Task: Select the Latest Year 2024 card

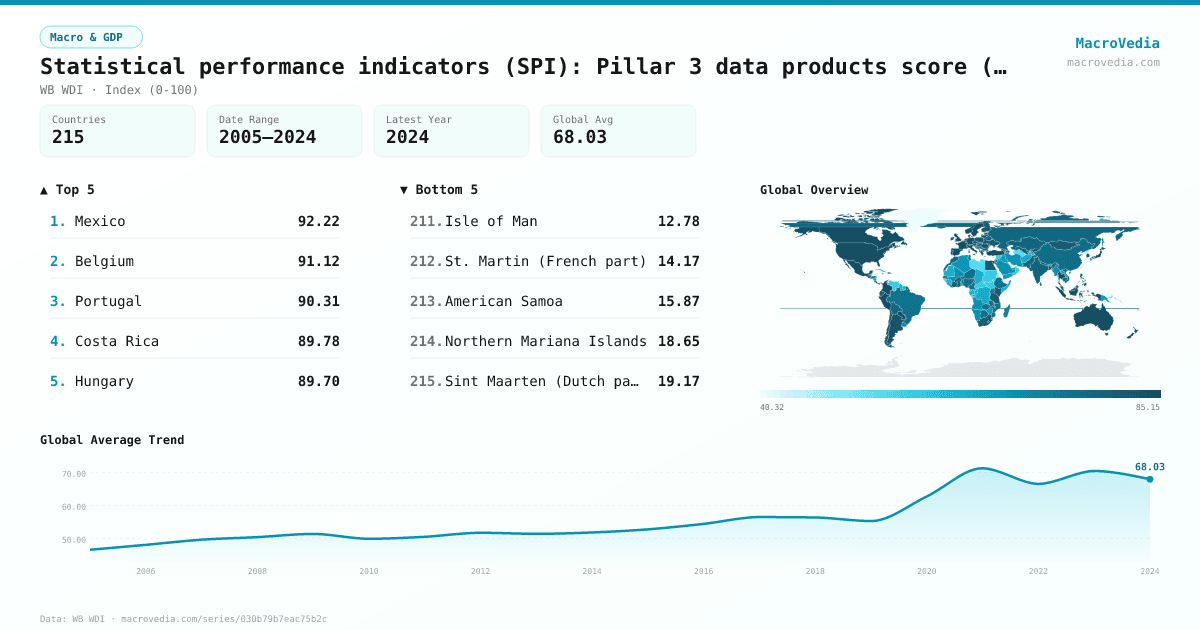Action: tap(451, 131)
